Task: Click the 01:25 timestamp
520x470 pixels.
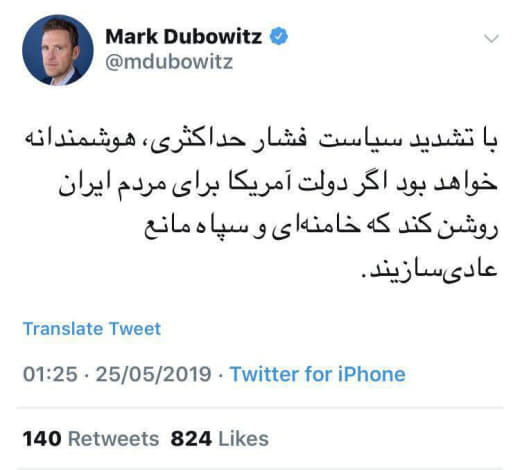Action: coord(50,374)
